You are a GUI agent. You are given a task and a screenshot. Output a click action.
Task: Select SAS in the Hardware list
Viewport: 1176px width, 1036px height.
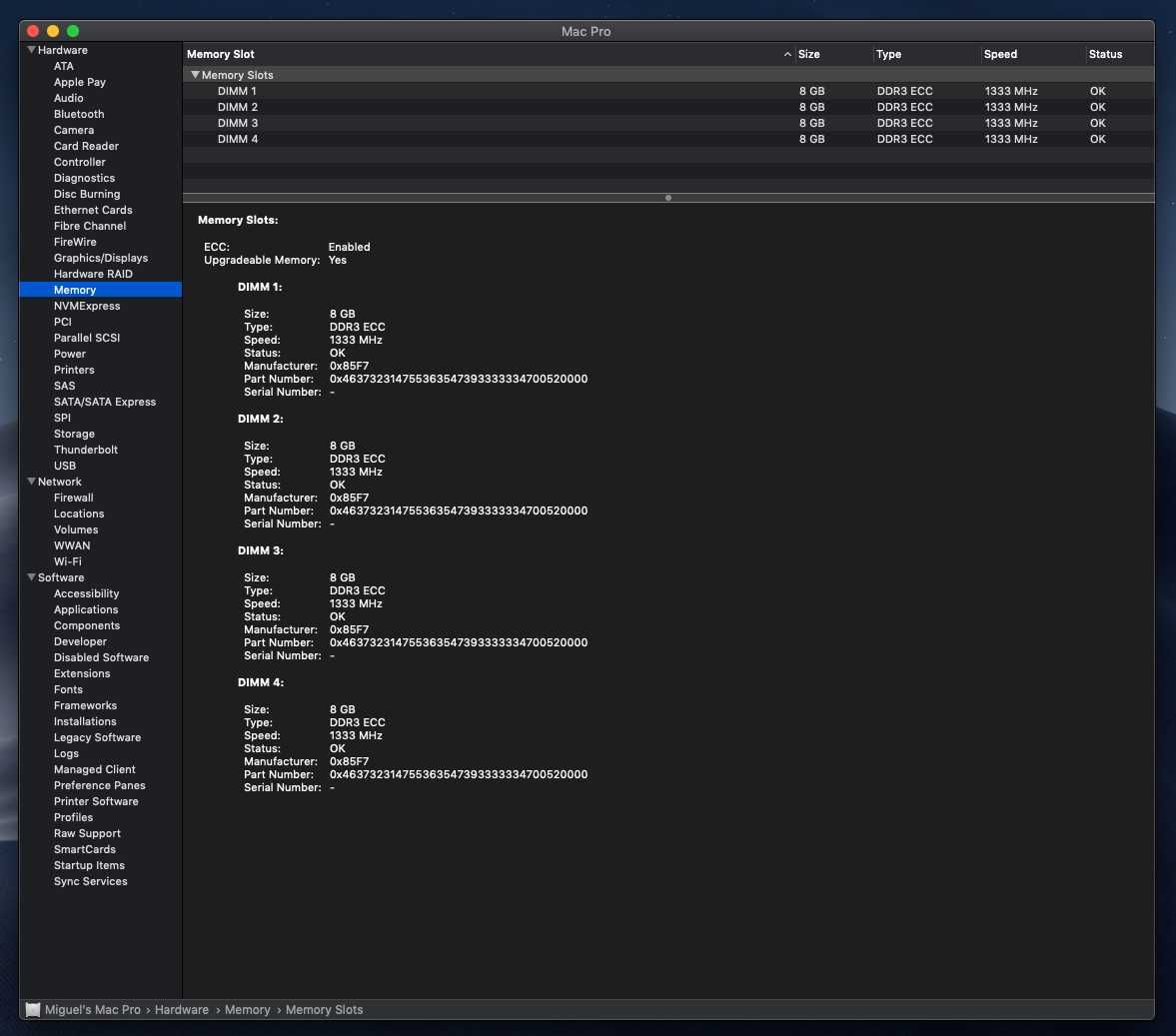pos(65,386)
